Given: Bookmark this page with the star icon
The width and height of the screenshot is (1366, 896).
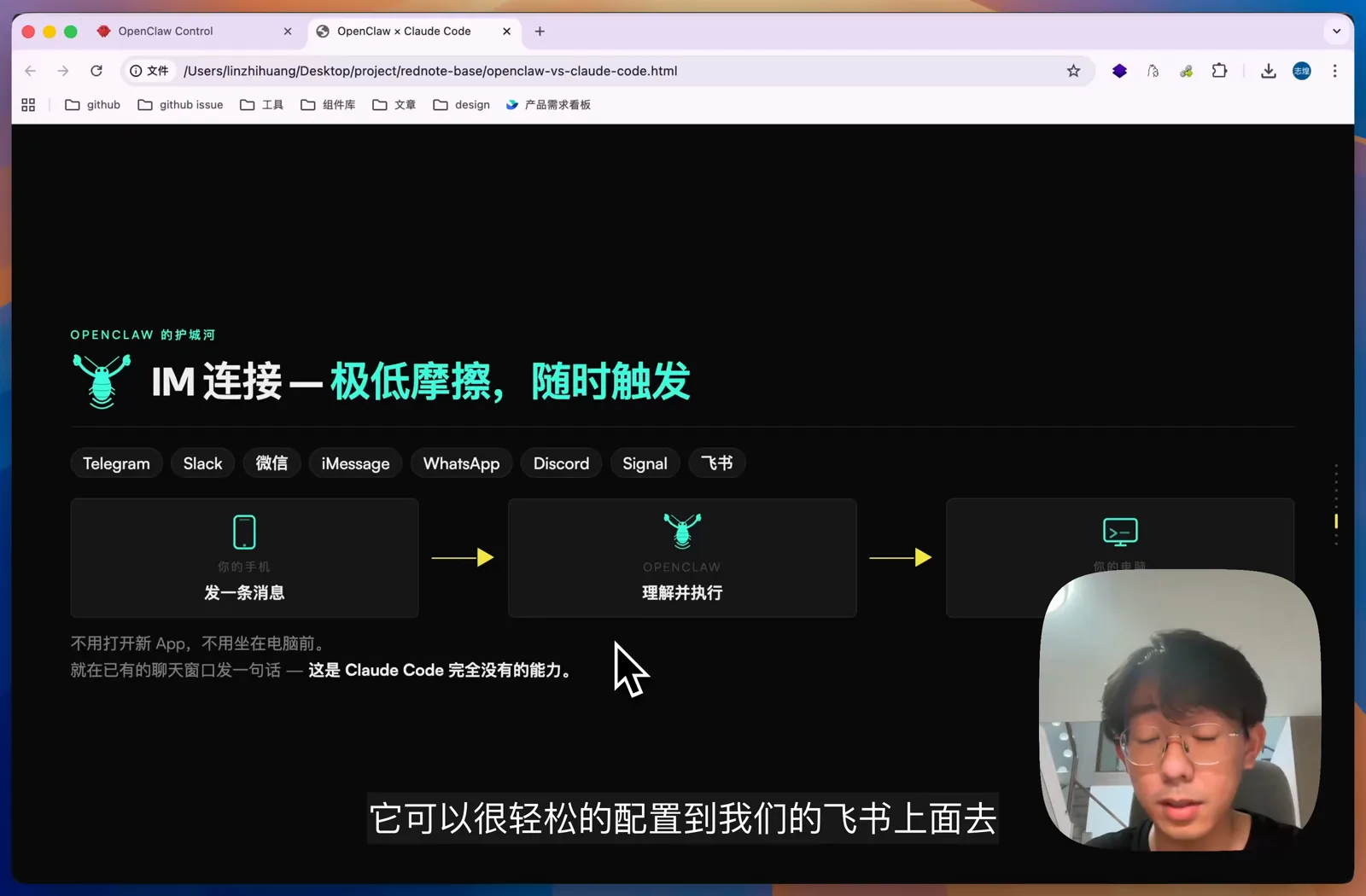Looking at the screenshot, I should pos(1073,71).
